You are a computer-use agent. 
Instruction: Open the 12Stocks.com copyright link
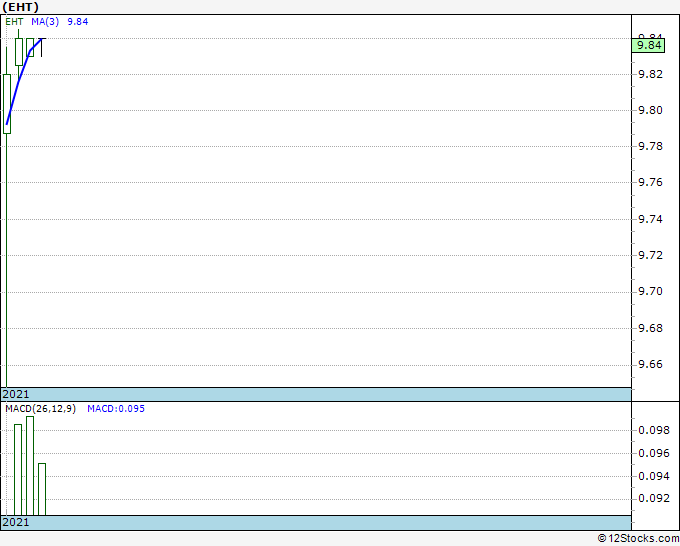[638, 539]
